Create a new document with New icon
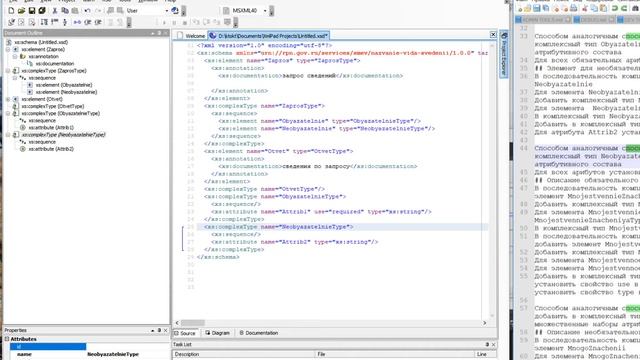This screenshot has width=640, height=360. coord(11,11)
